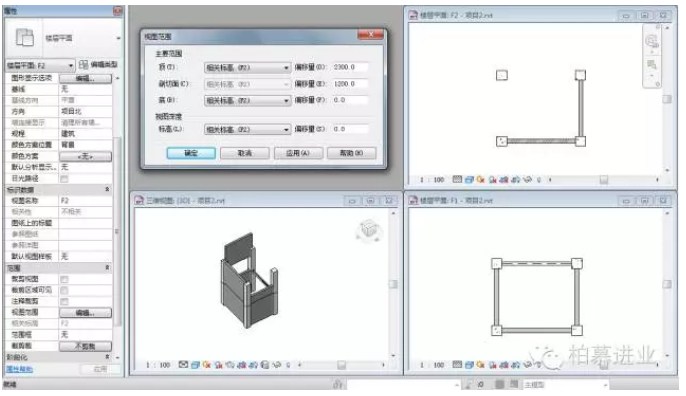Click 视图范围 编辑 button in Properties
This screenshot has width=686, height=396.
pos(85,312)
